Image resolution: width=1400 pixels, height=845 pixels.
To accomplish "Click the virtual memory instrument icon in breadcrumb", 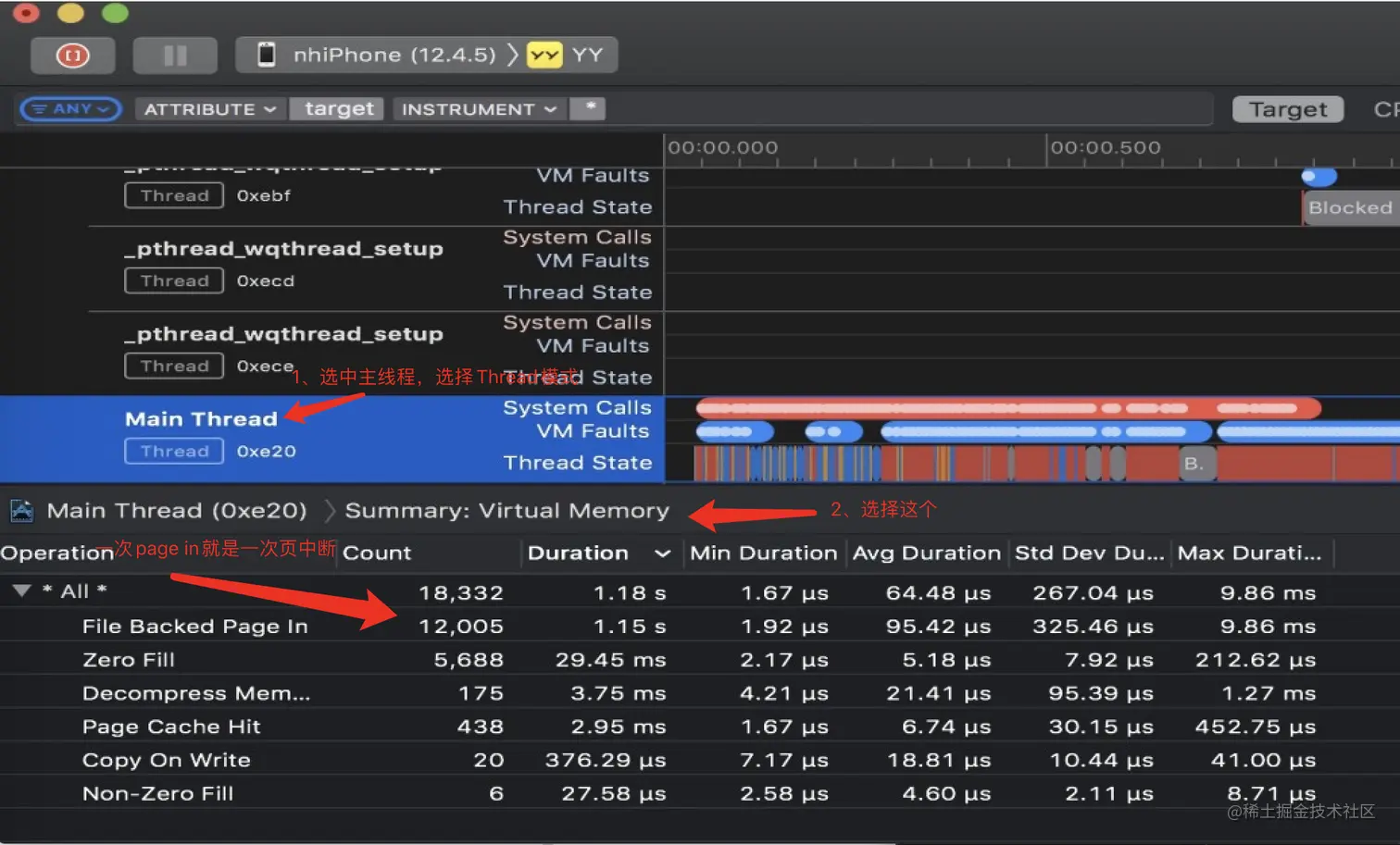I will tap(21, 510).
